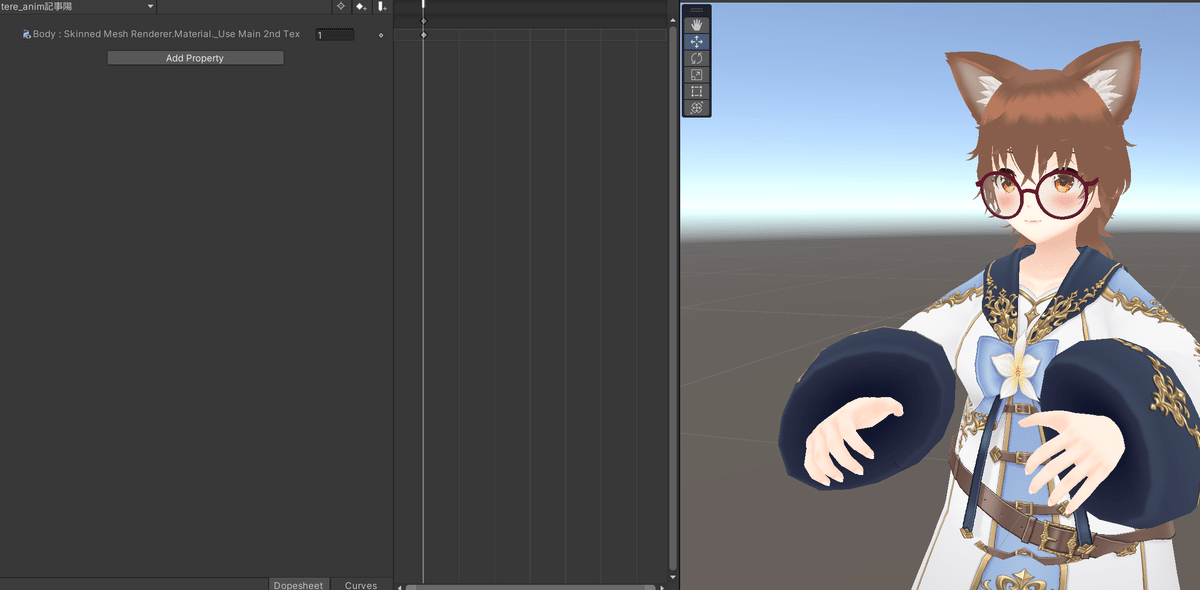Click scroll-left arrow of timeline scrollbar

(x=399, y=587)
